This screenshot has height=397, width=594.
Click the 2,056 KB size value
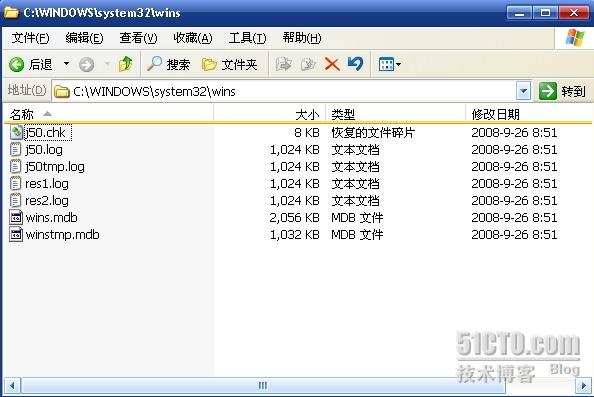click(295, 217)
